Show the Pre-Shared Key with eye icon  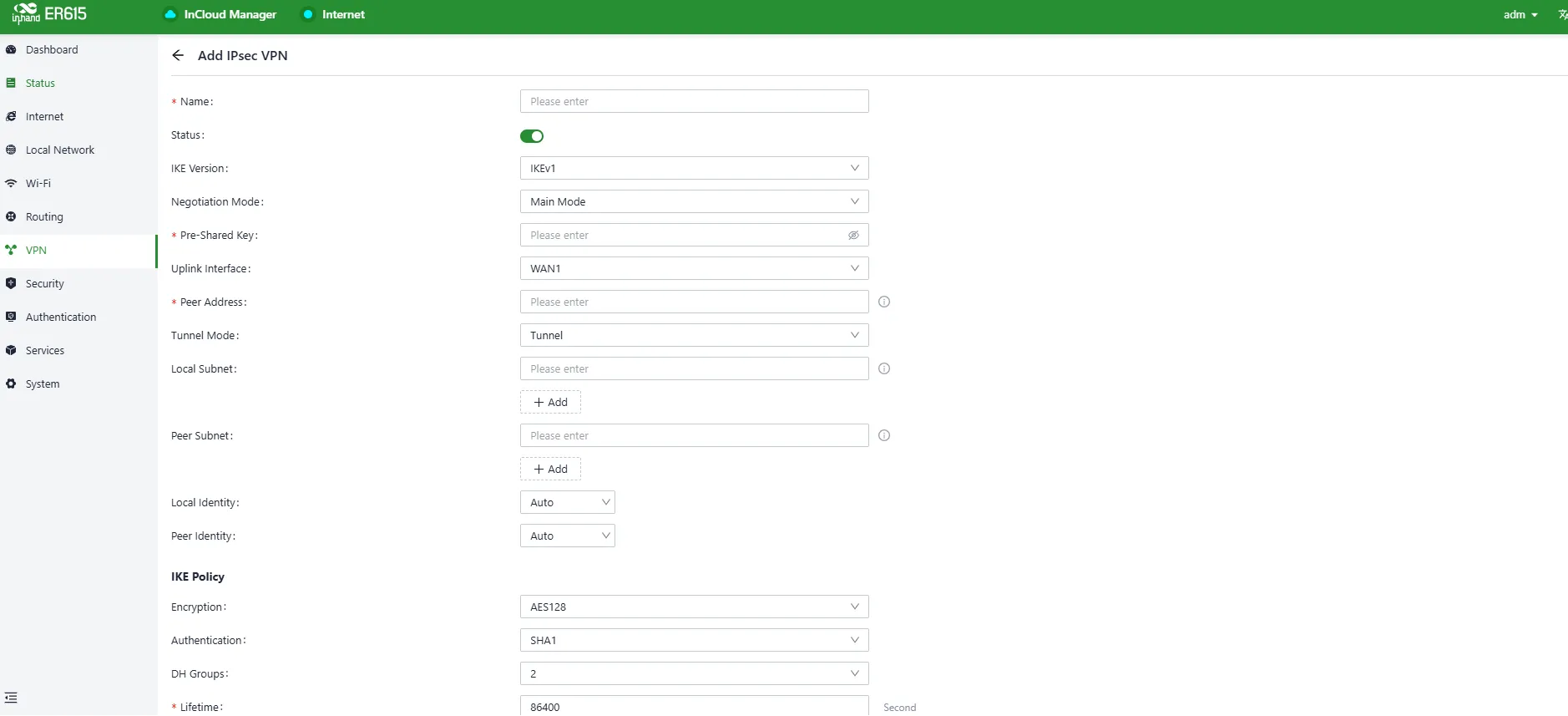(853, 235)
